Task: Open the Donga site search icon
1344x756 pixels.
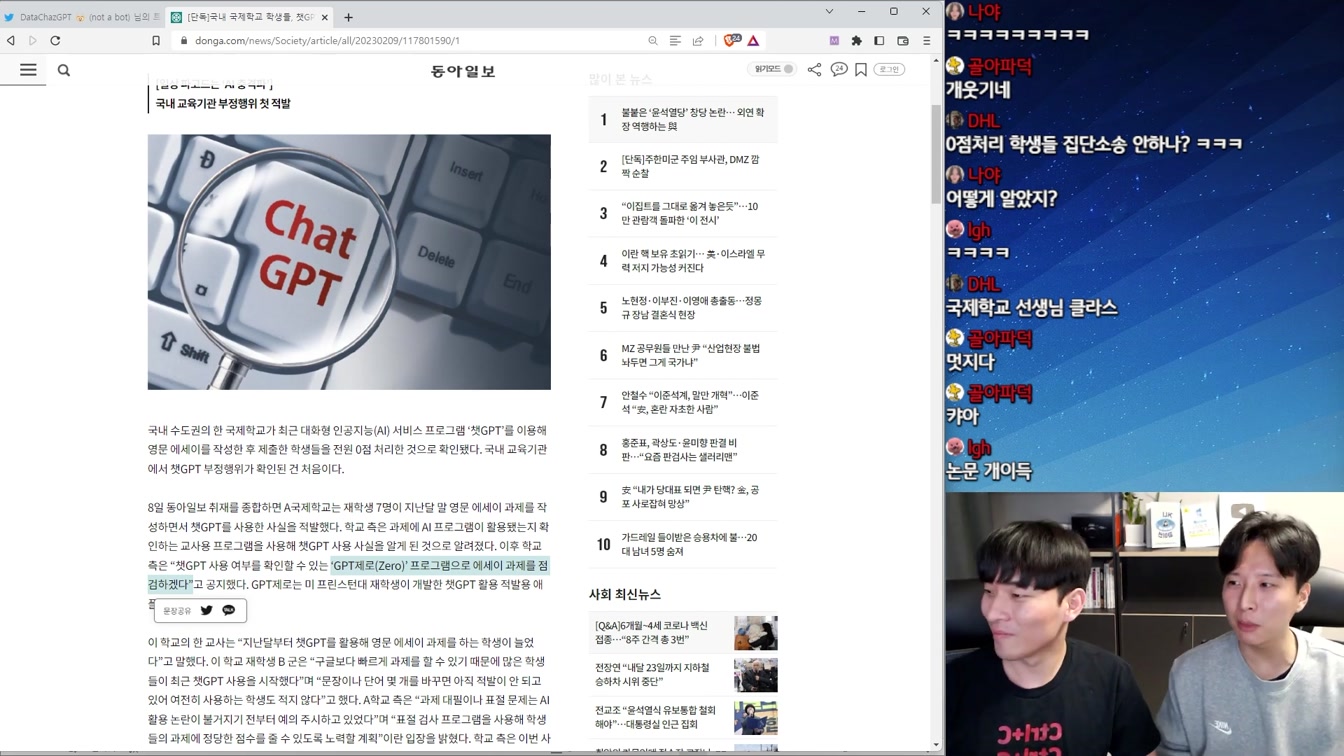Action: point(64,70)
